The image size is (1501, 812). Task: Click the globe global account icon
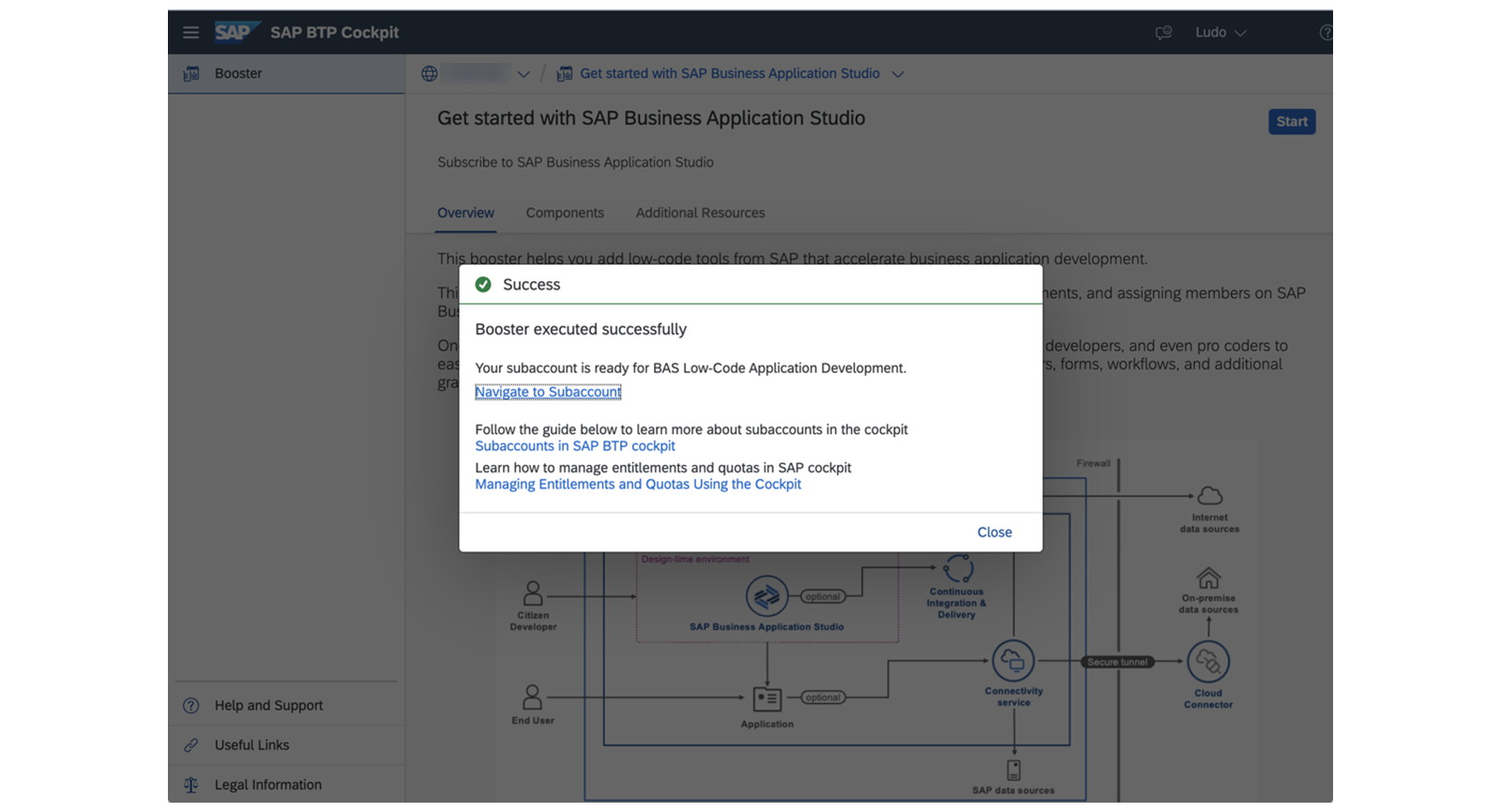[430, 74]
